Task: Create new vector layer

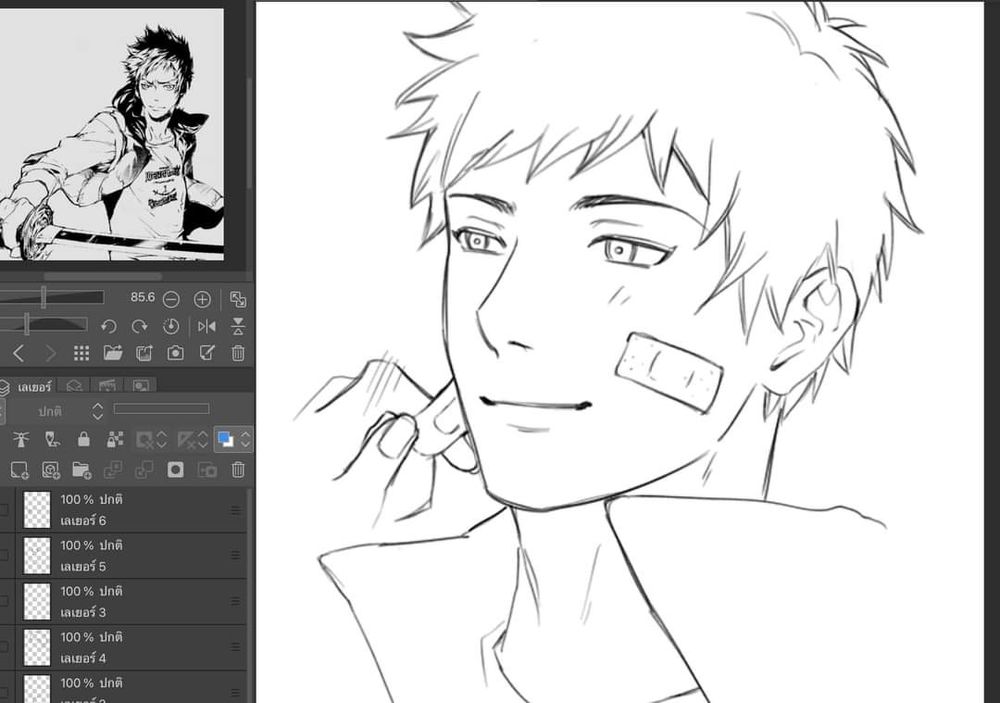Action: tap(51, 470)
